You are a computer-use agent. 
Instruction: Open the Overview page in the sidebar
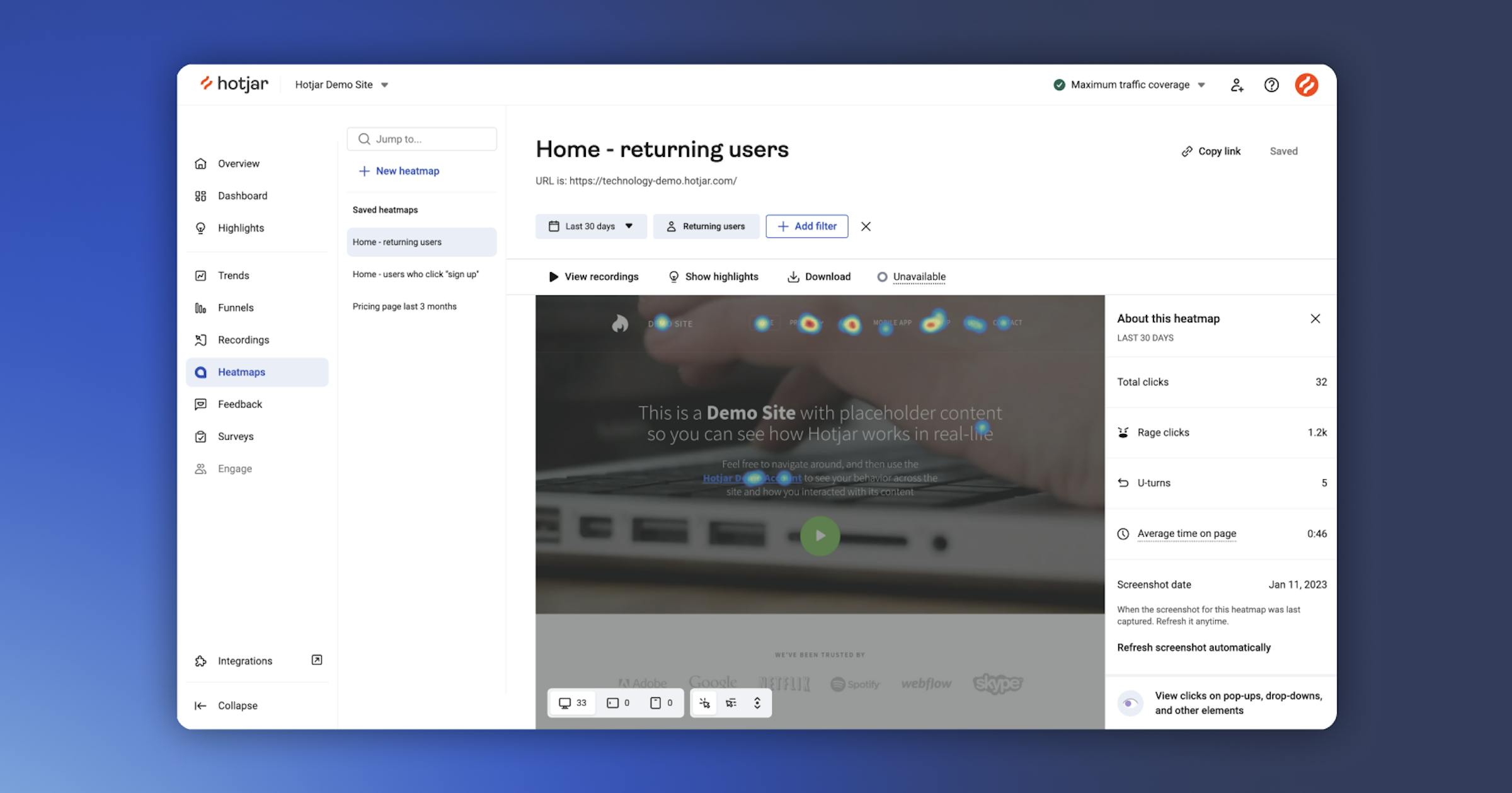click(x=257, y=164)
